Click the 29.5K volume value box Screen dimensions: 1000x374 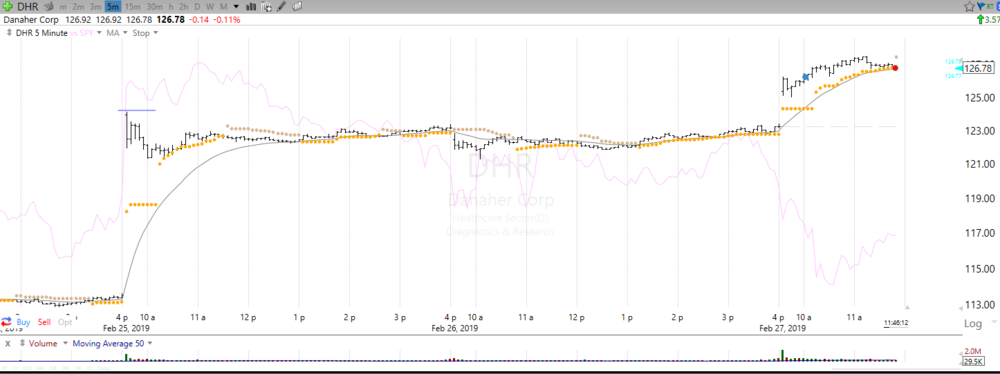tap(973, 362)
